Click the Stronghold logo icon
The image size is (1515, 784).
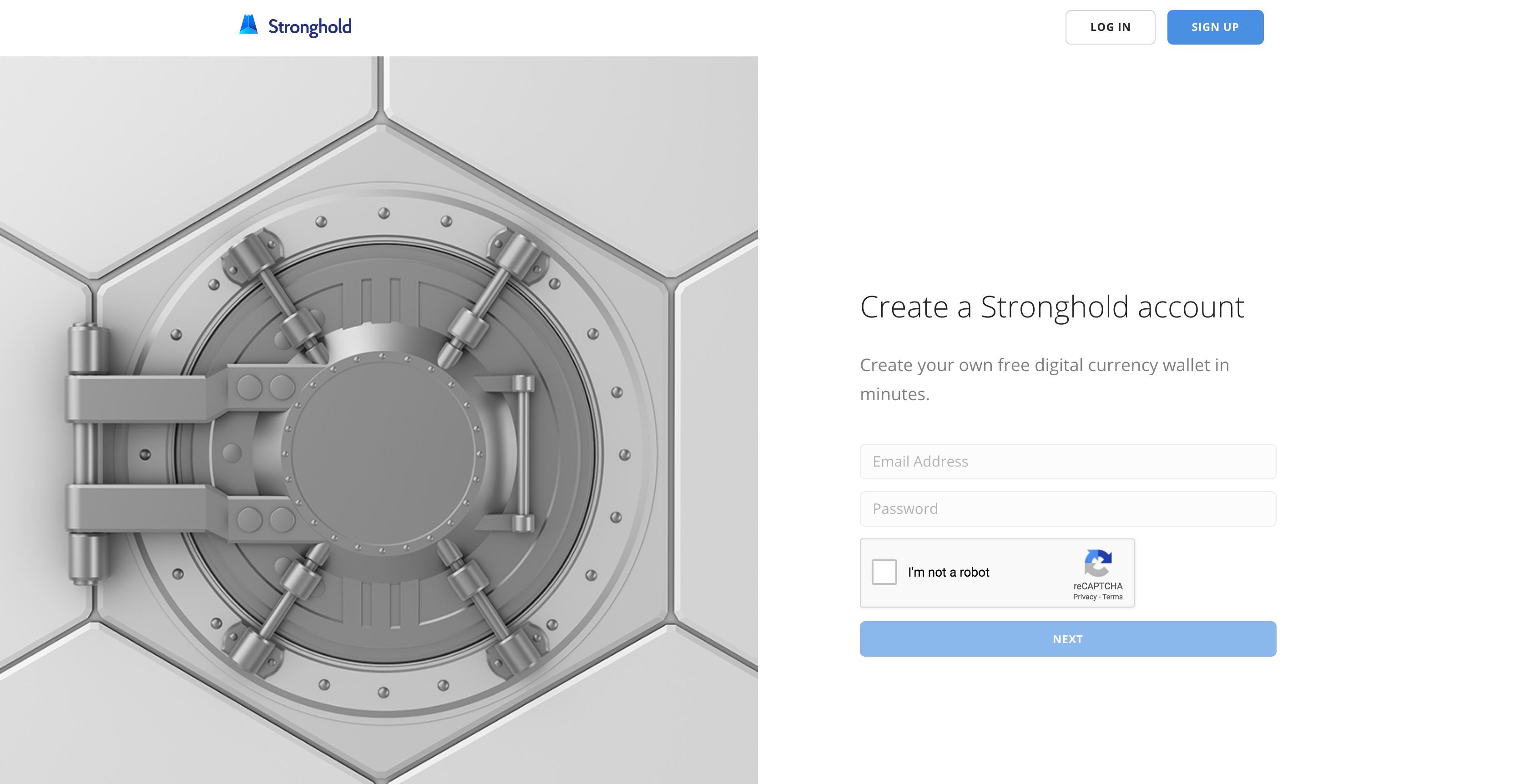248,25
